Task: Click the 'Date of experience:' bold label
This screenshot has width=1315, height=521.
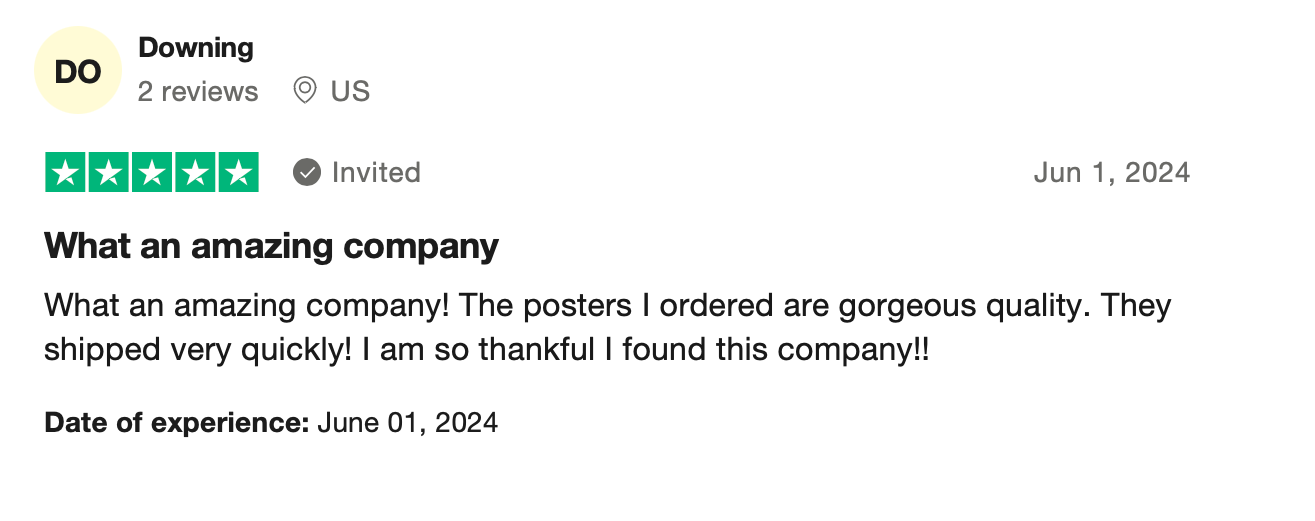Action: click(176, 423)
